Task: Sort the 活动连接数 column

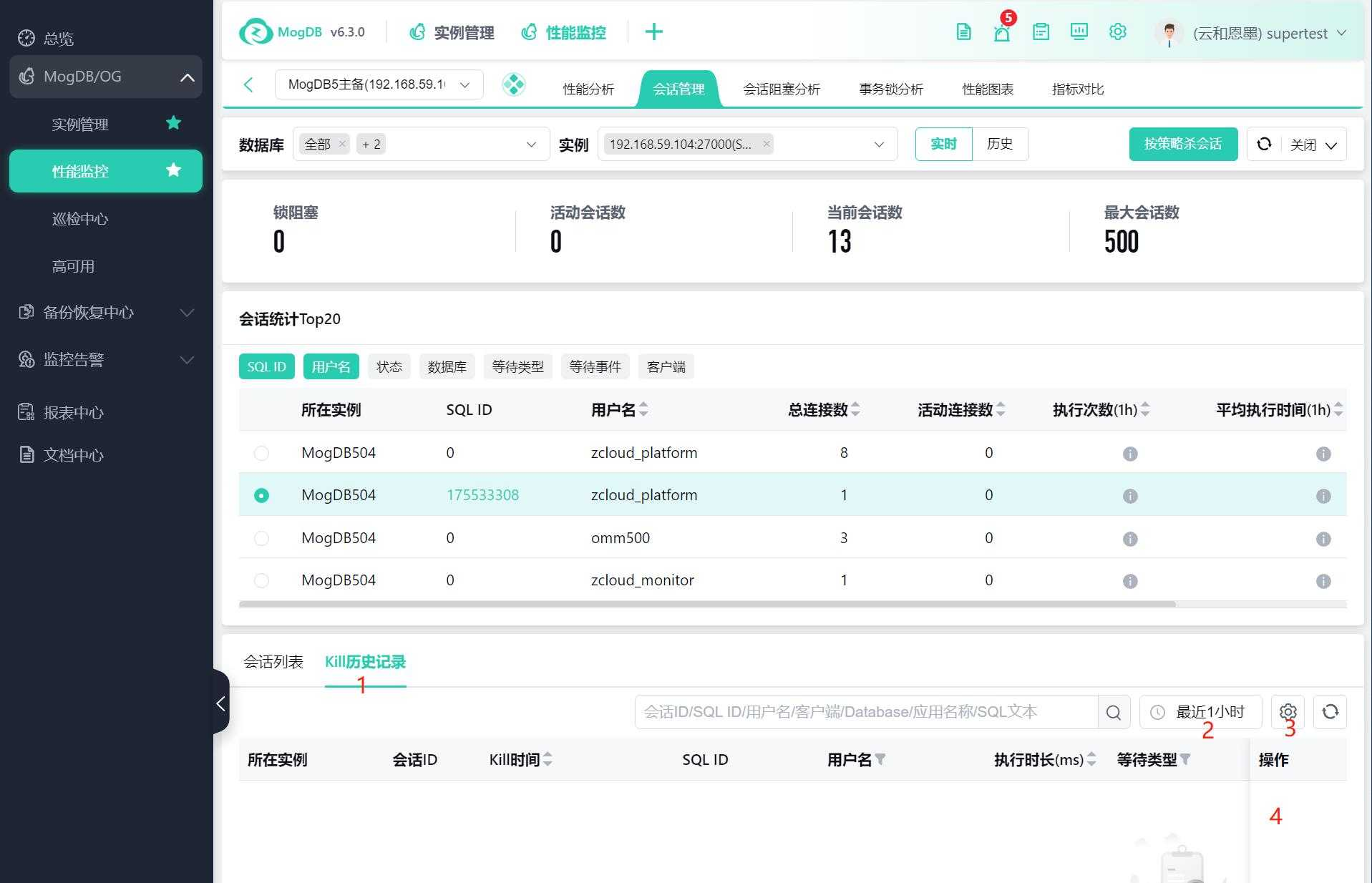Action: (1001, 410)
